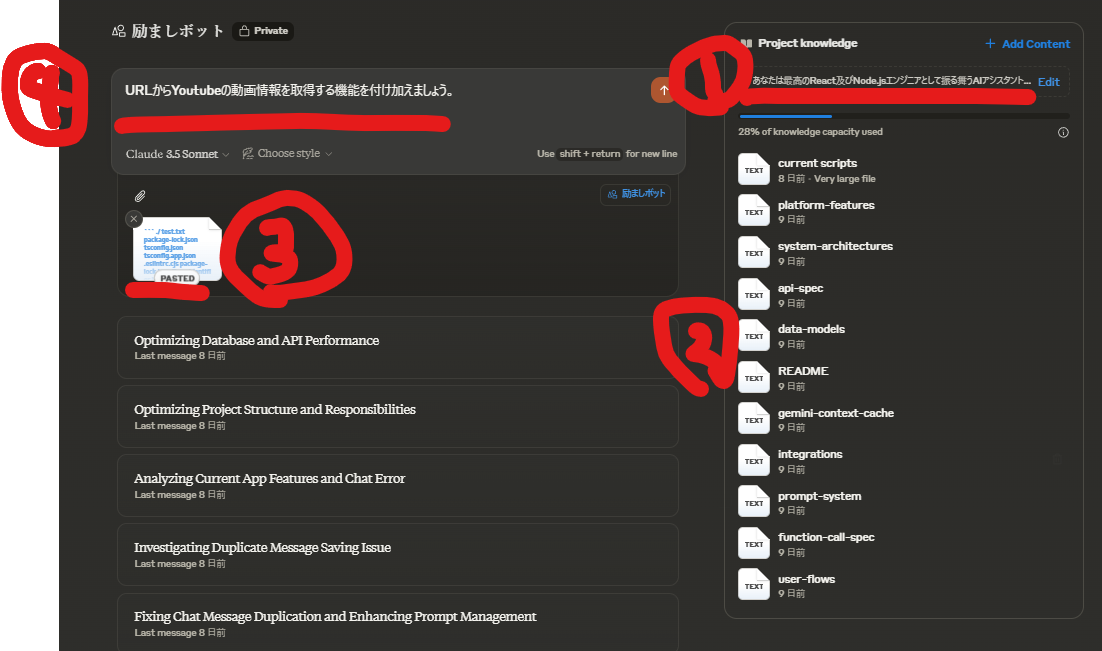Click the knowledge capacity progress bar
This screenshot has height=651, width=1102.
904,116
